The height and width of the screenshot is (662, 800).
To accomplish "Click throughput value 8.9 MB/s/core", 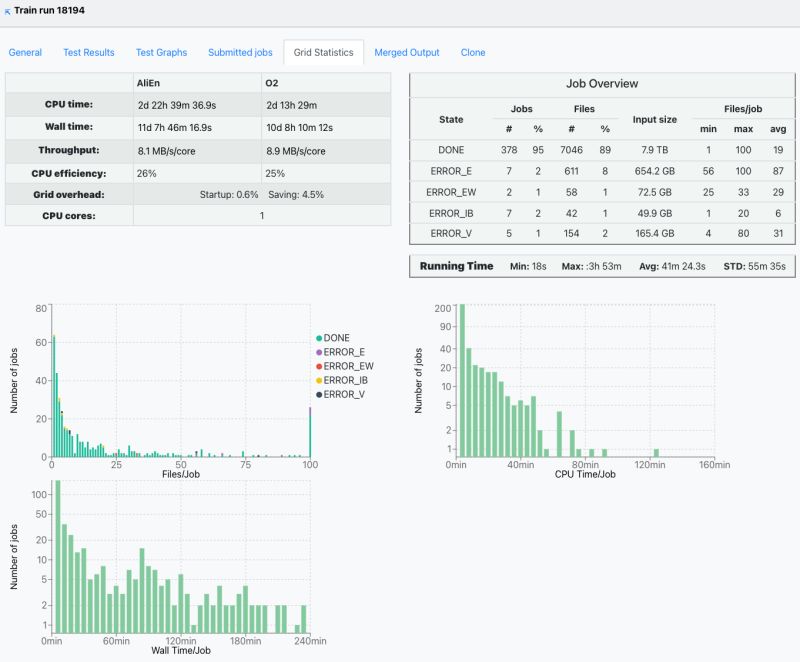I will pos(295,151).
